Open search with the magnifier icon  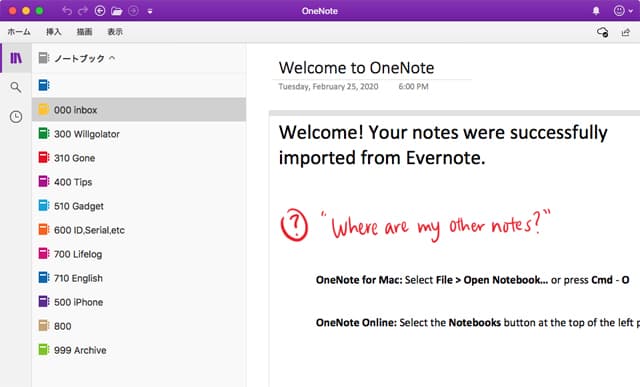(16, 87)
